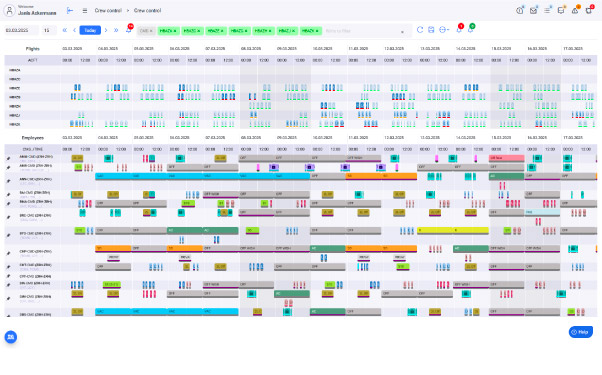Toggle the pin on the CMP-CMD employee row
Viewport: 602px width, 375px height.
coord(8,253)
